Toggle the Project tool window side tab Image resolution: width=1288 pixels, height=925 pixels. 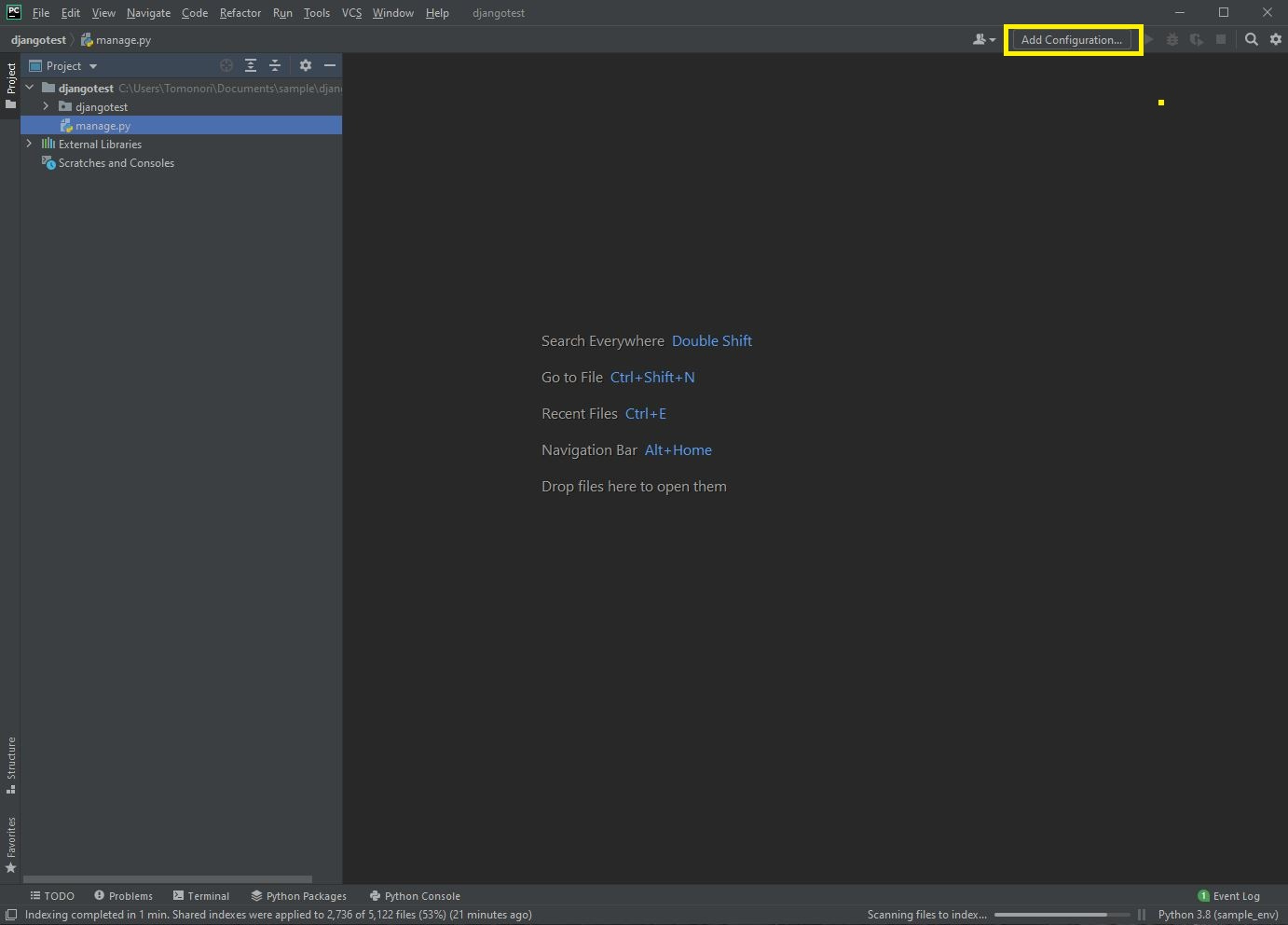11,85
